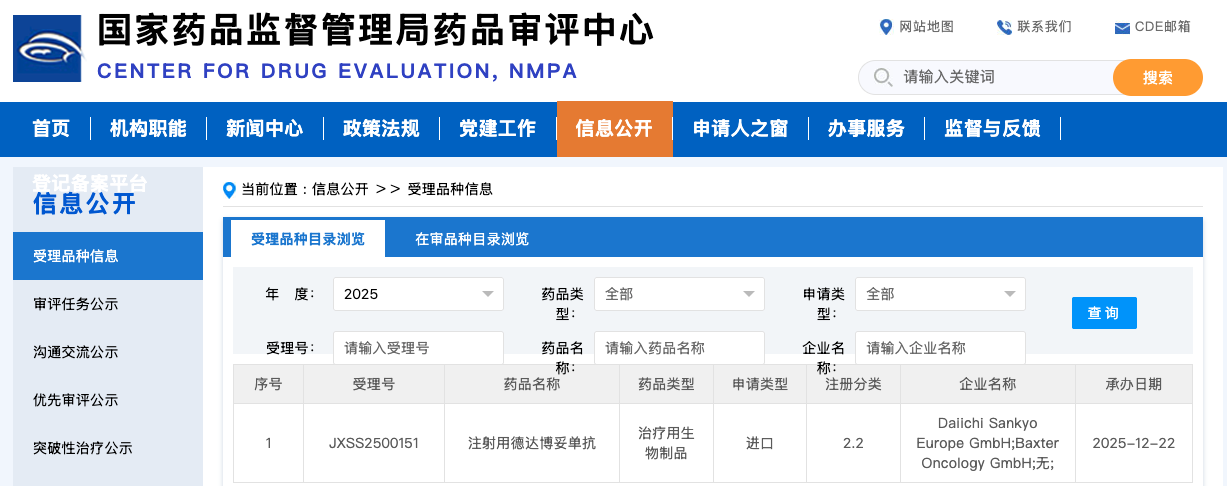Go to 优先审评公示 sidebar item
Viewport: 1227px width, 486px height.
pyautogui.click(x=76, y=400)
